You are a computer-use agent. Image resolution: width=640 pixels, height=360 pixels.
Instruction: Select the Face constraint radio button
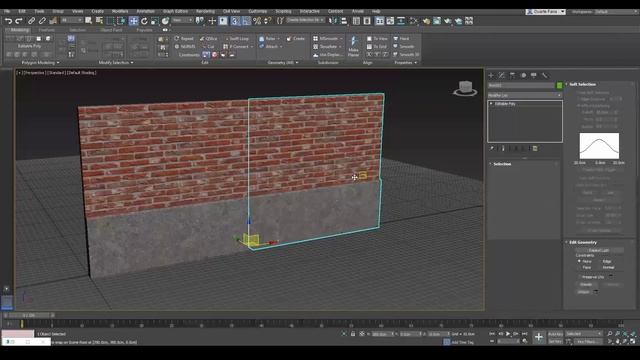click(579, 267)
